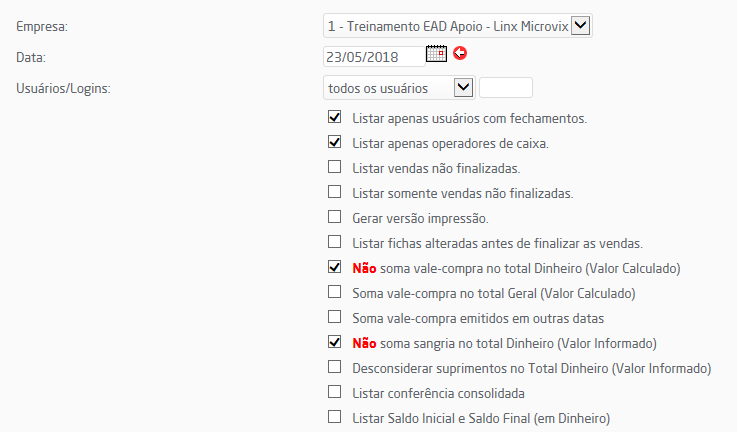Uncheck 'Listar apenas usuários com fechamentos'

(x=335, y=117)
